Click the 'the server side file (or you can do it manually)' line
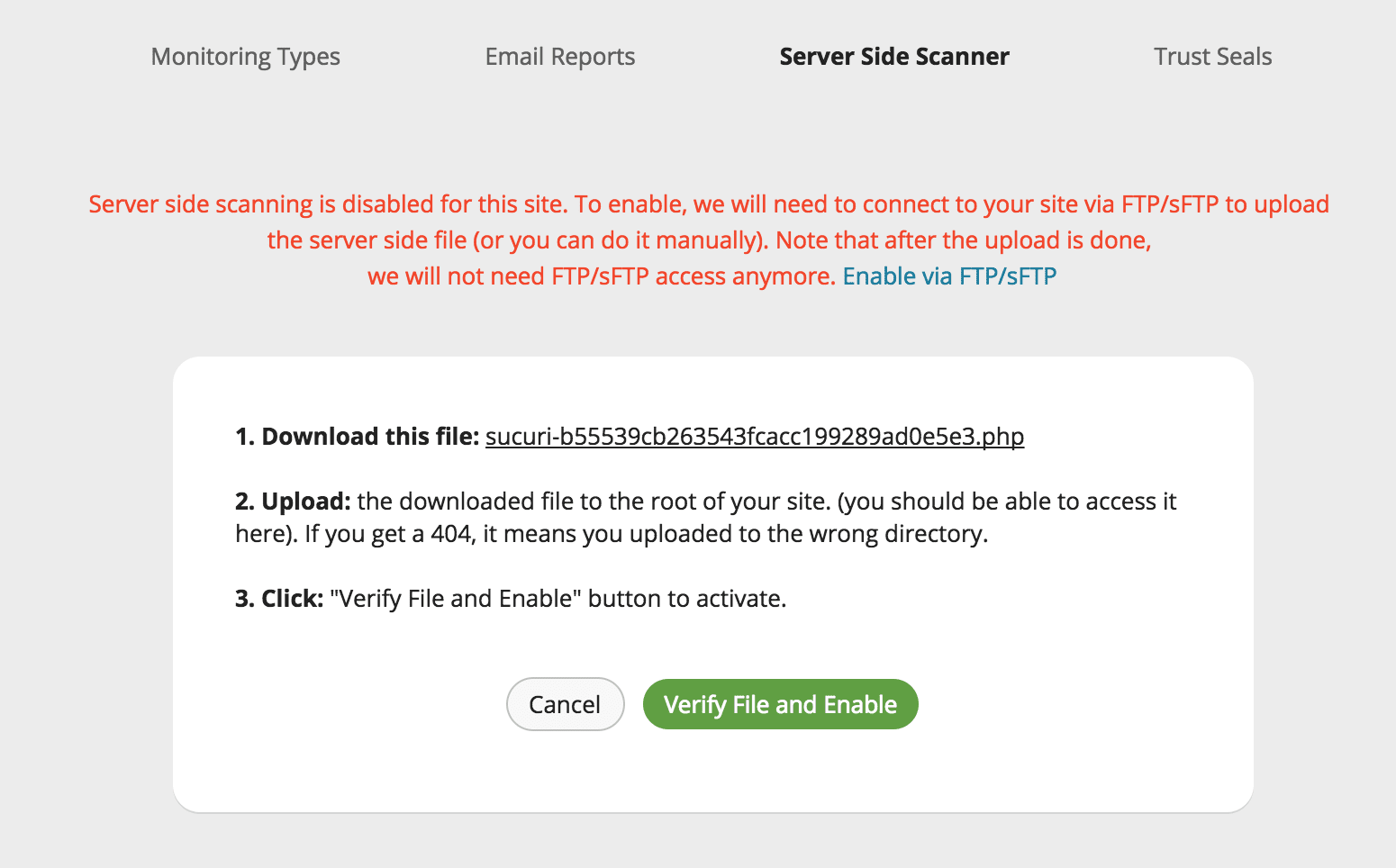This screenshot has width=1396, height=868. tap(517, 240)
